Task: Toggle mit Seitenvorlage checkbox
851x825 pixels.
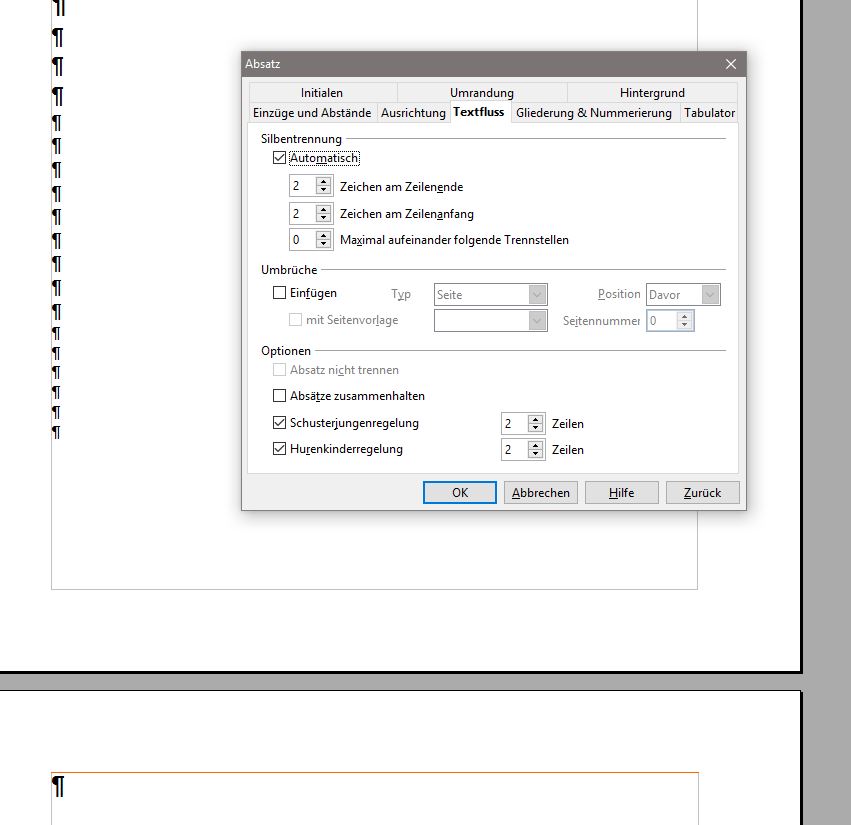Action: [295, 320]
